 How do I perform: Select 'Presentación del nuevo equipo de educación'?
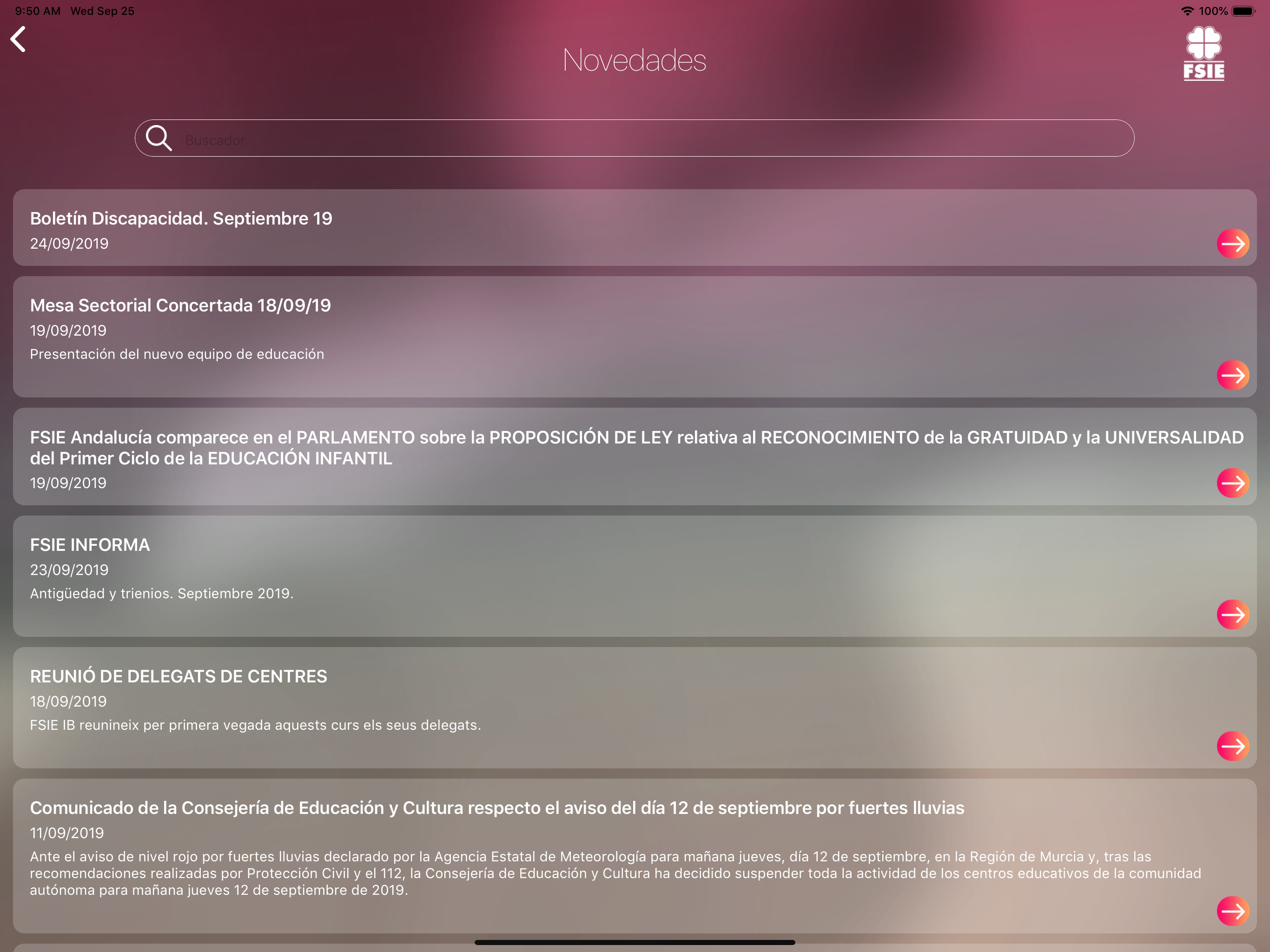177,354
